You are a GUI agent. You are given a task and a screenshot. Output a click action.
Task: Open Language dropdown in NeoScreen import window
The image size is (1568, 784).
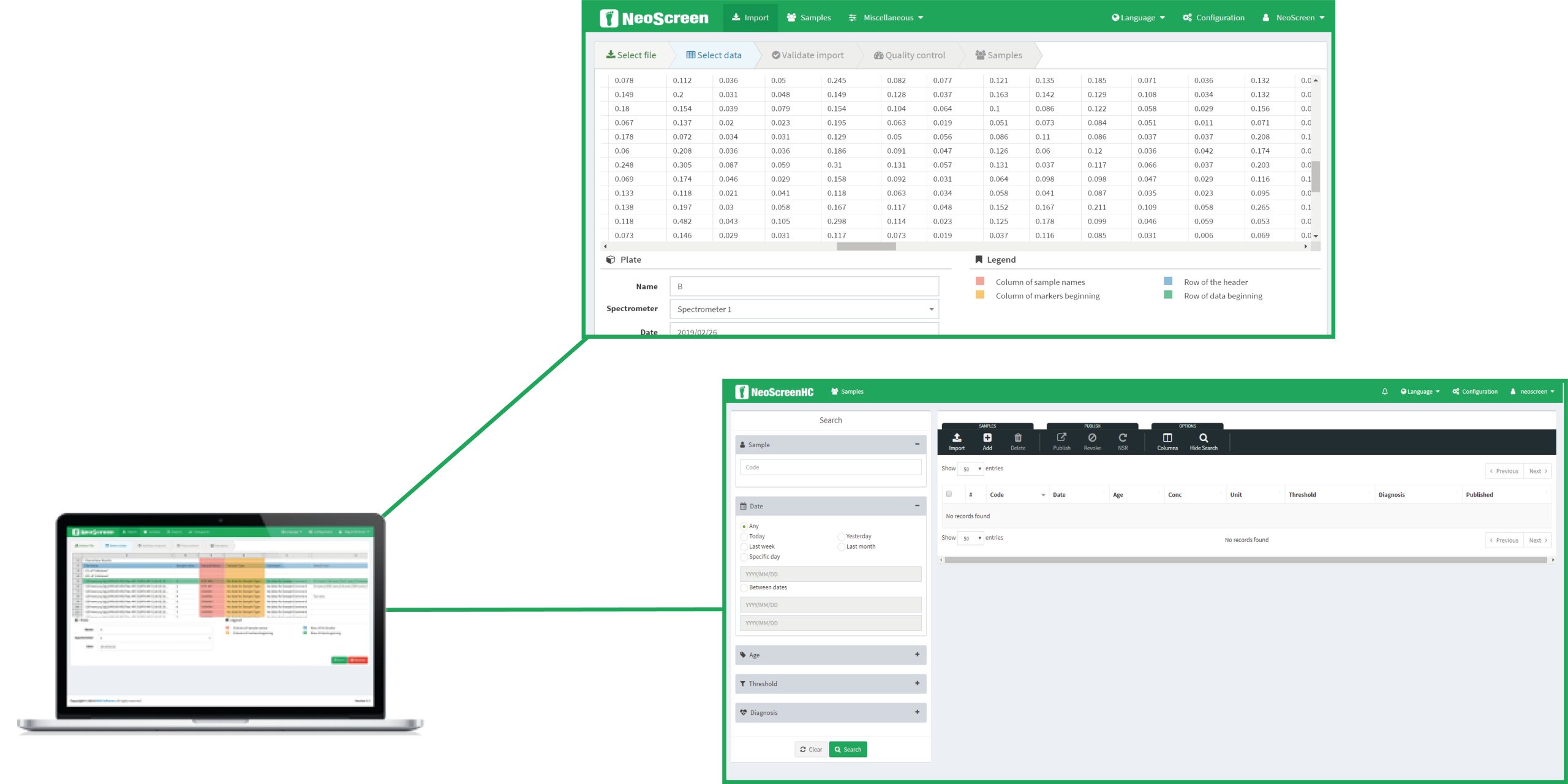[x=1138, y=18]
